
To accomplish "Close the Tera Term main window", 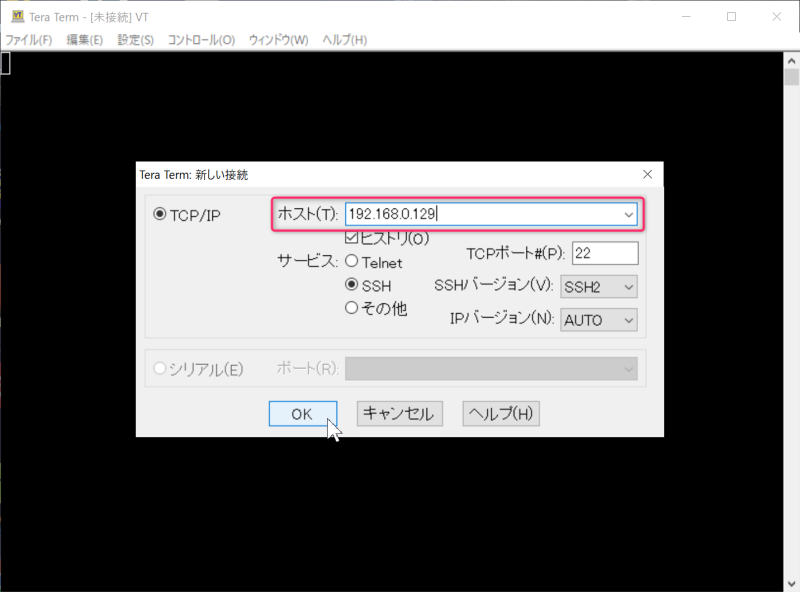I will pyautogui.click(x=777, y=16).
